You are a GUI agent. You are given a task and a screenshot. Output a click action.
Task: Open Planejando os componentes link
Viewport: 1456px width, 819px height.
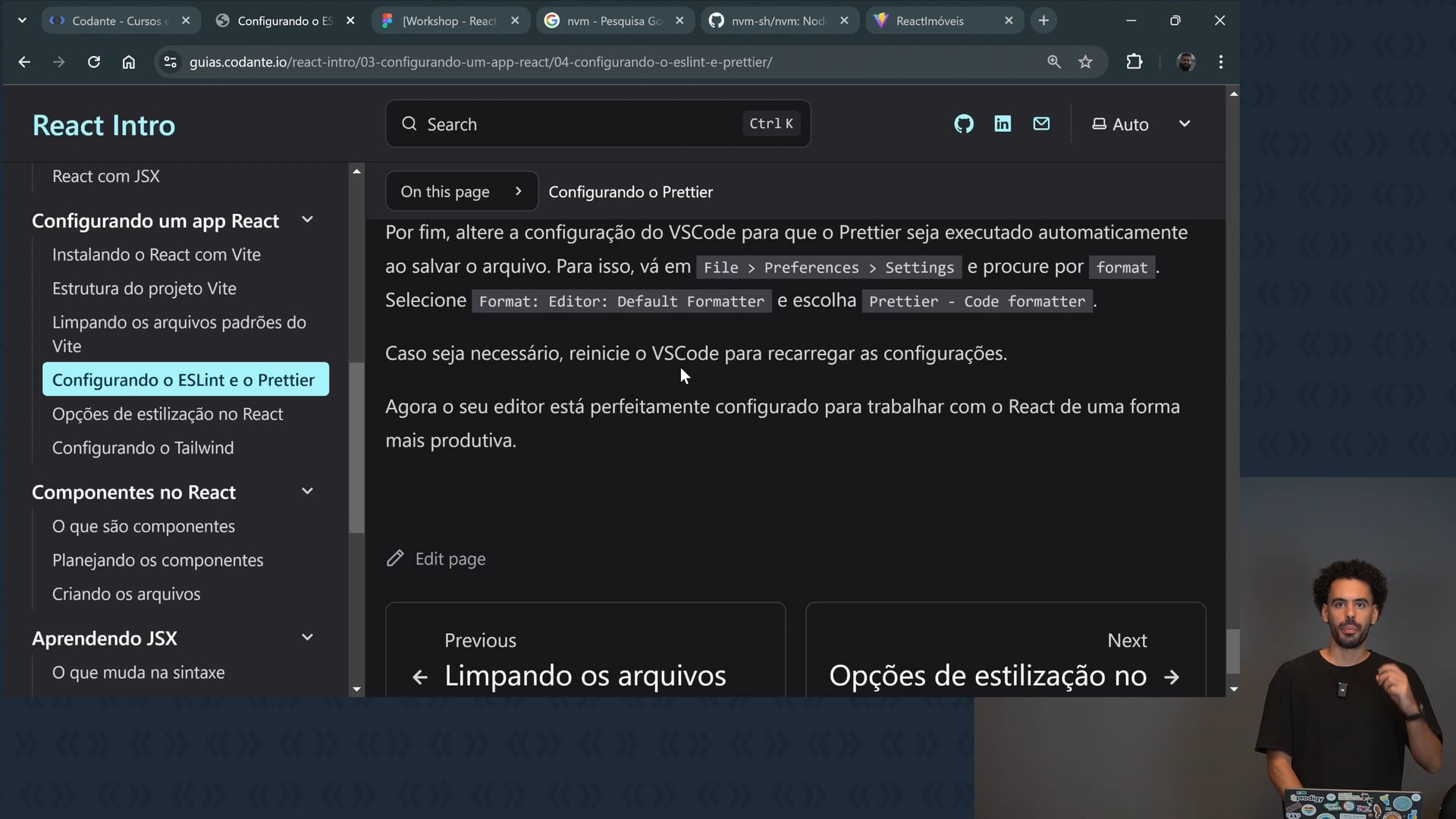click(158, 560)
